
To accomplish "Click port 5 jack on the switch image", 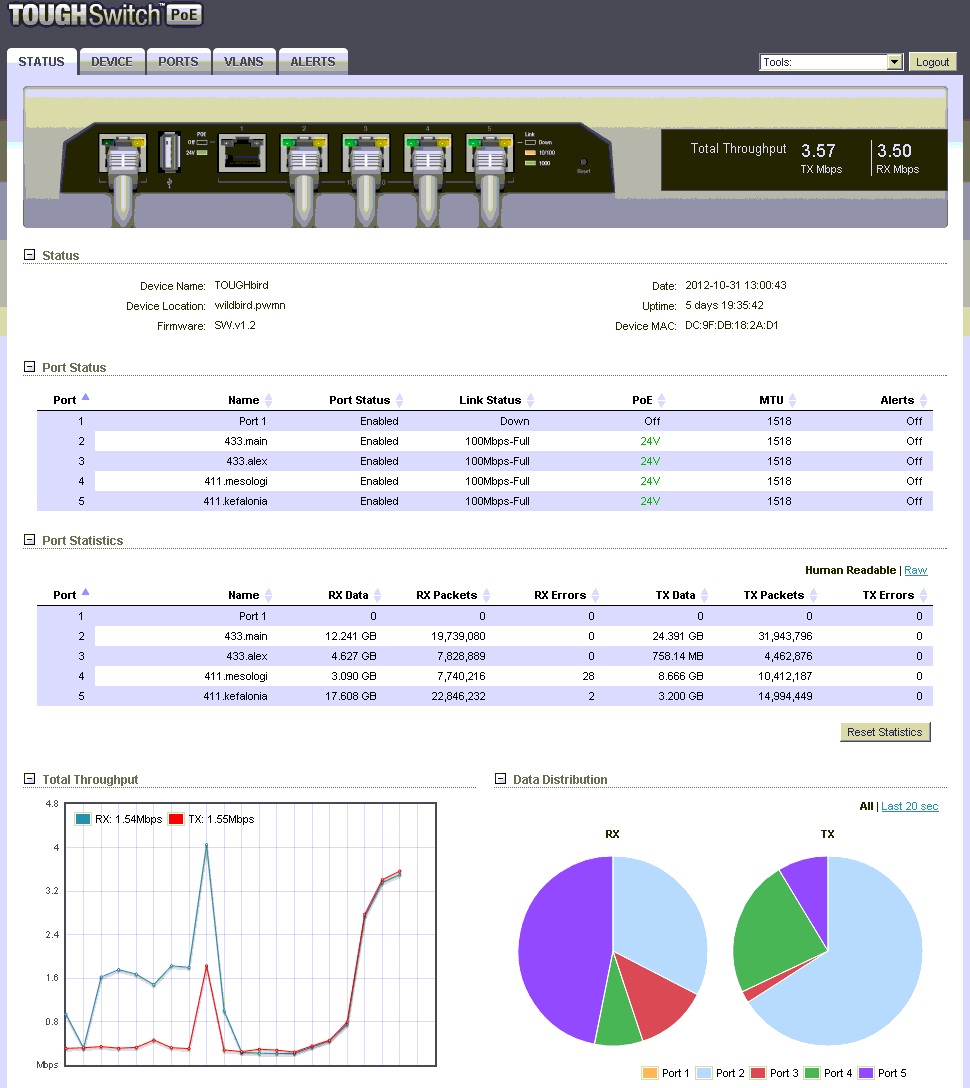I will click(488, 154).
